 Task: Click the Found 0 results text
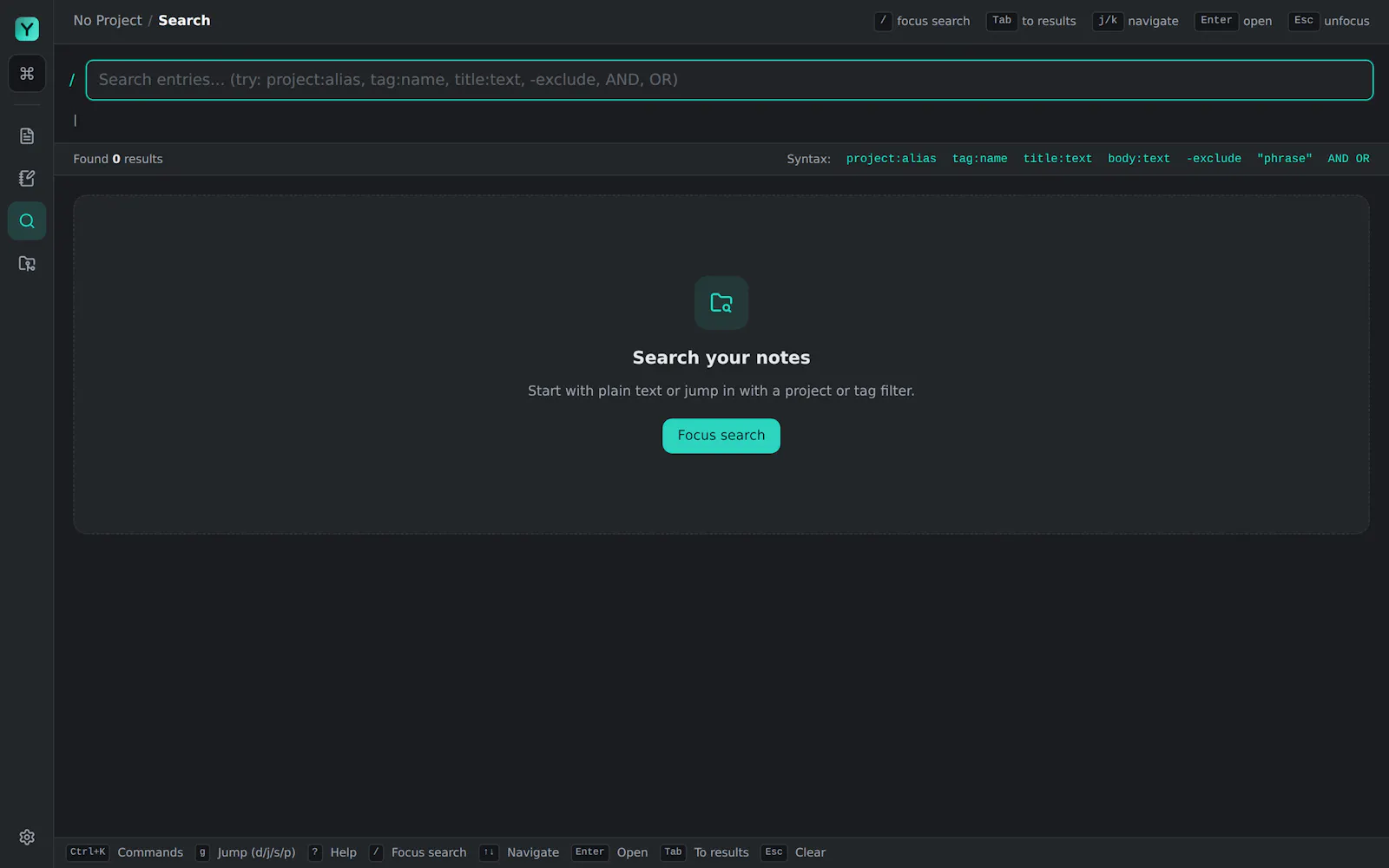click(x=118, y=159)
